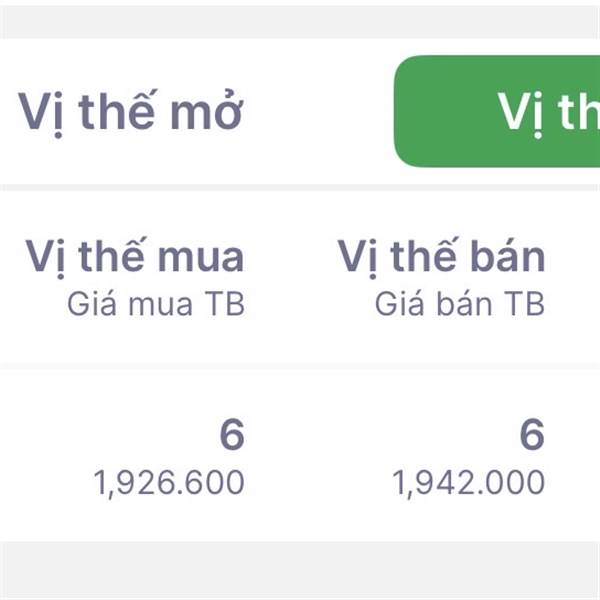Switch to the Vị thế mở tab
600x600 pixels.
[x=130, y=112]
